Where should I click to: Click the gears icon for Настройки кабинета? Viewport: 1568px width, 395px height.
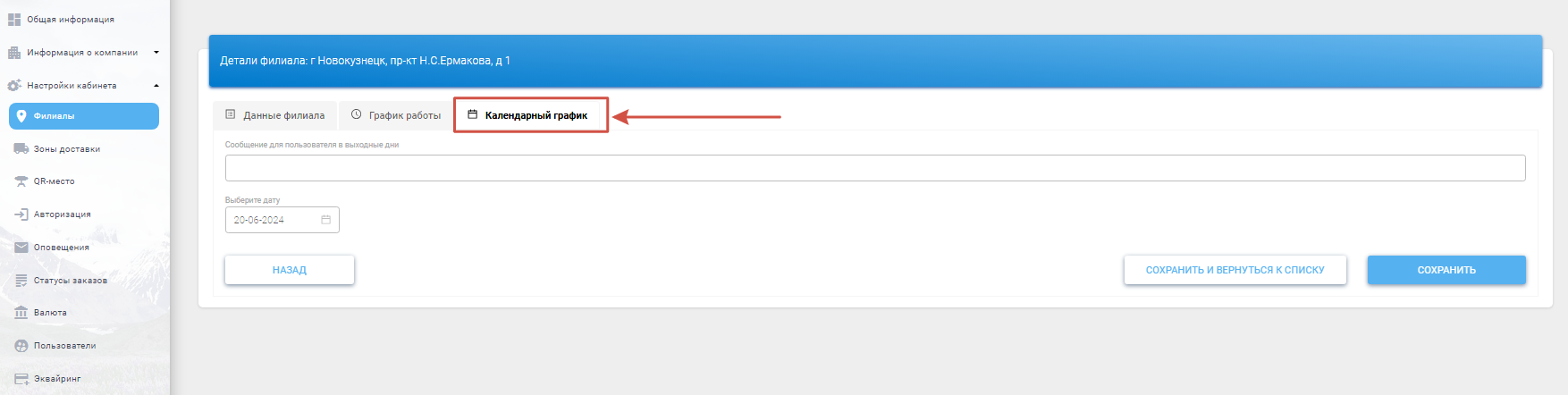[14, 86]
